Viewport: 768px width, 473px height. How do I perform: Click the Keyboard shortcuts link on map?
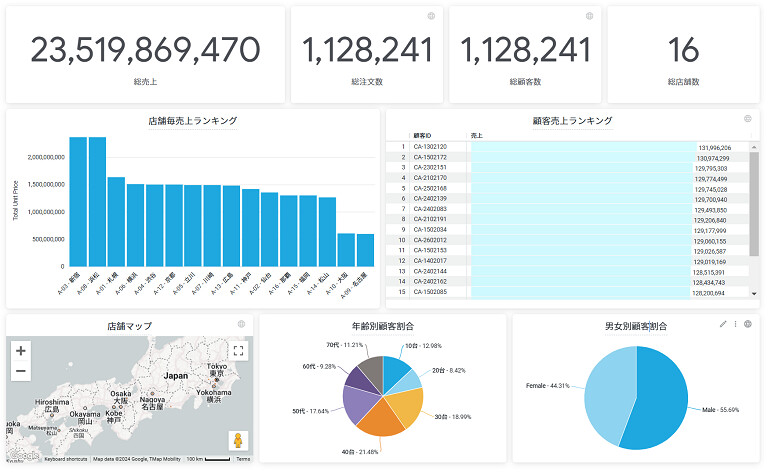click(x=66, y=459)
